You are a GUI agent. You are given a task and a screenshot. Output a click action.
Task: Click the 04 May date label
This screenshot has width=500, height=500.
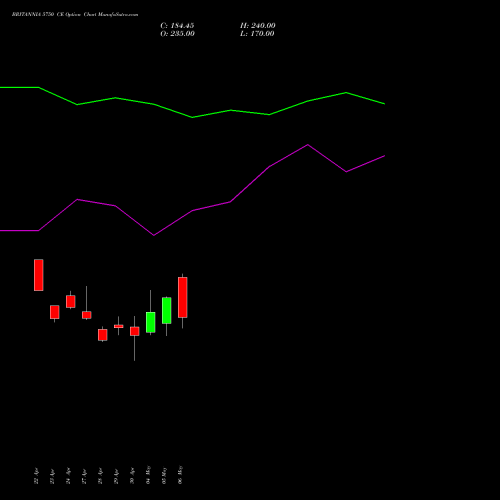(148, 475)
